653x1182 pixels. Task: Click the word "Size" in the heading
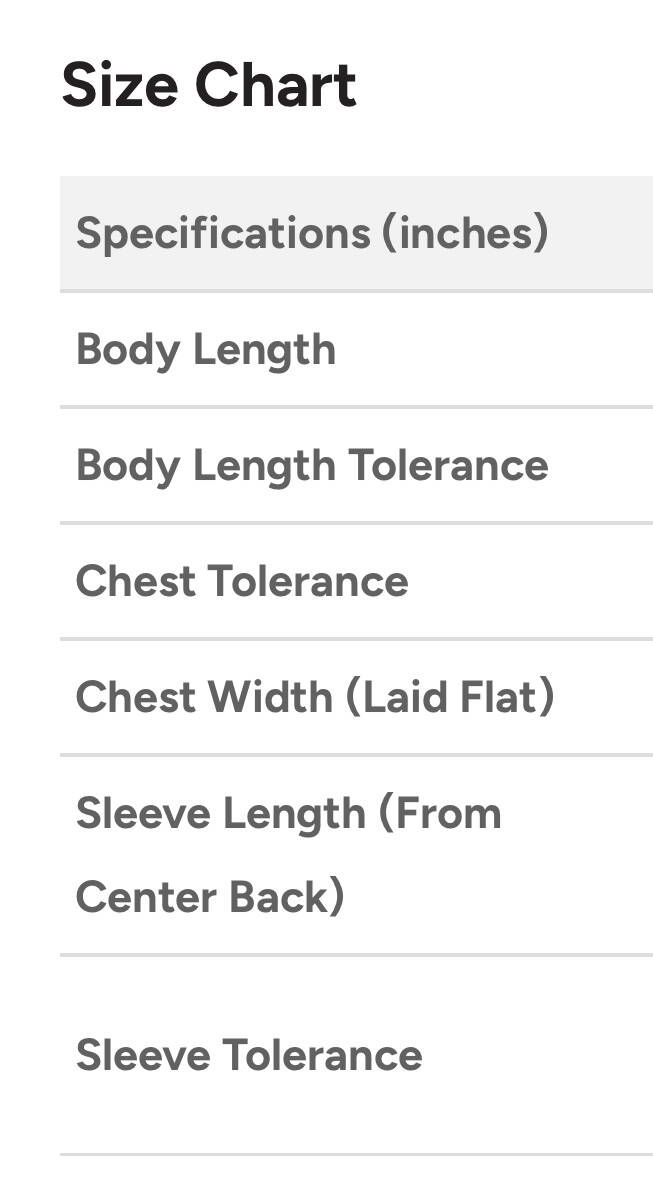click(119, 84)
